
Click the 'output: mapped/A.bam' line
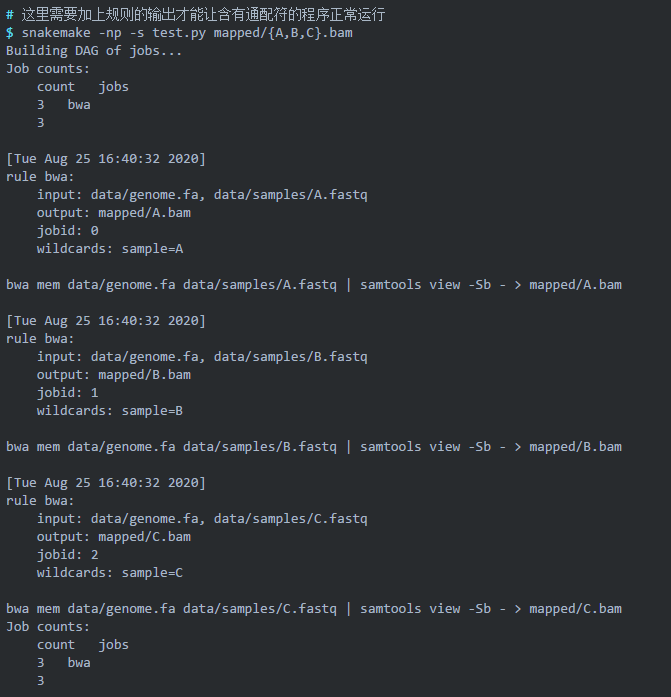click(114, 213)
